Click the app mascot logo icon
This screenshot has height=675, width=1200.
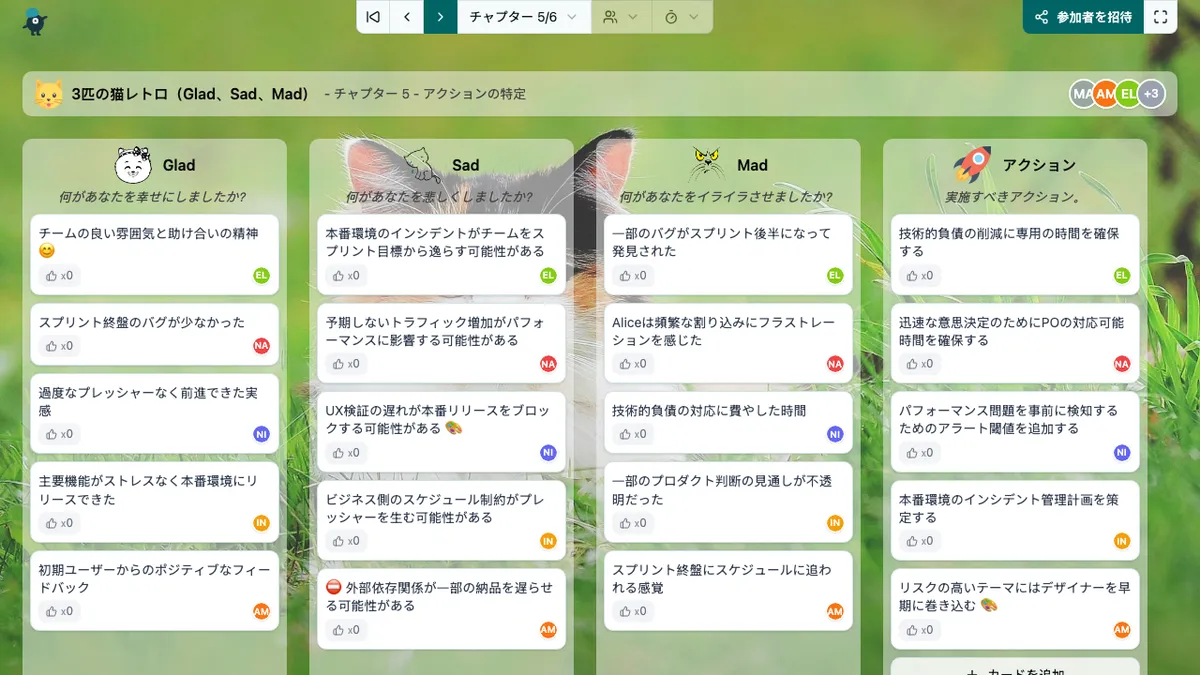pos(35,20)
